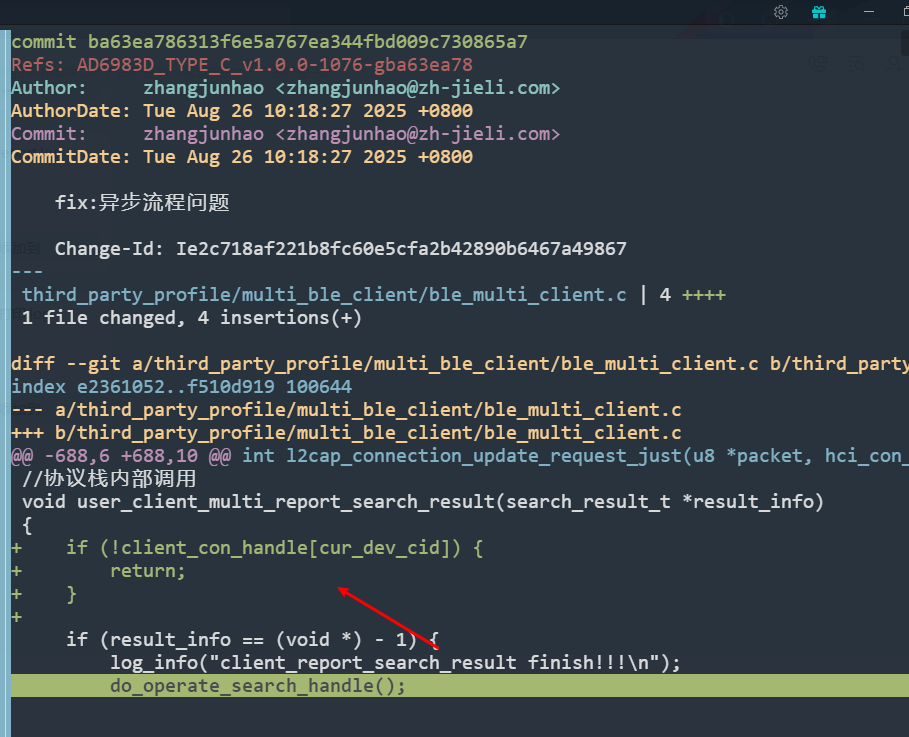Viewport: 909px width, 737px height.
Task: Click the "+++ b/third_party_profile" path line
Action: (346, 433)
